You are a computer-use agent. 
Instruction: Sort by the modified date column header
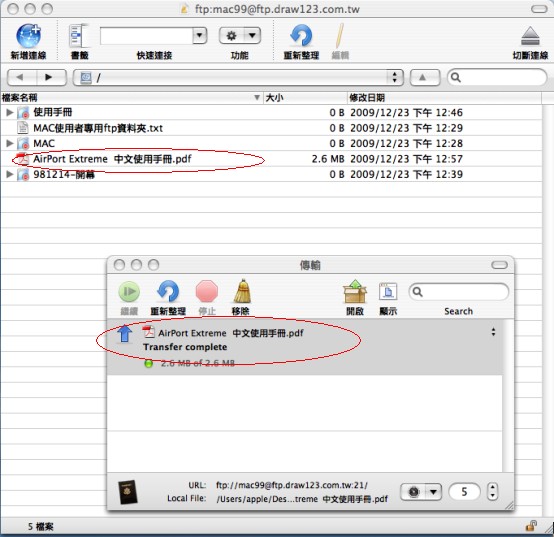pos(444,98)
